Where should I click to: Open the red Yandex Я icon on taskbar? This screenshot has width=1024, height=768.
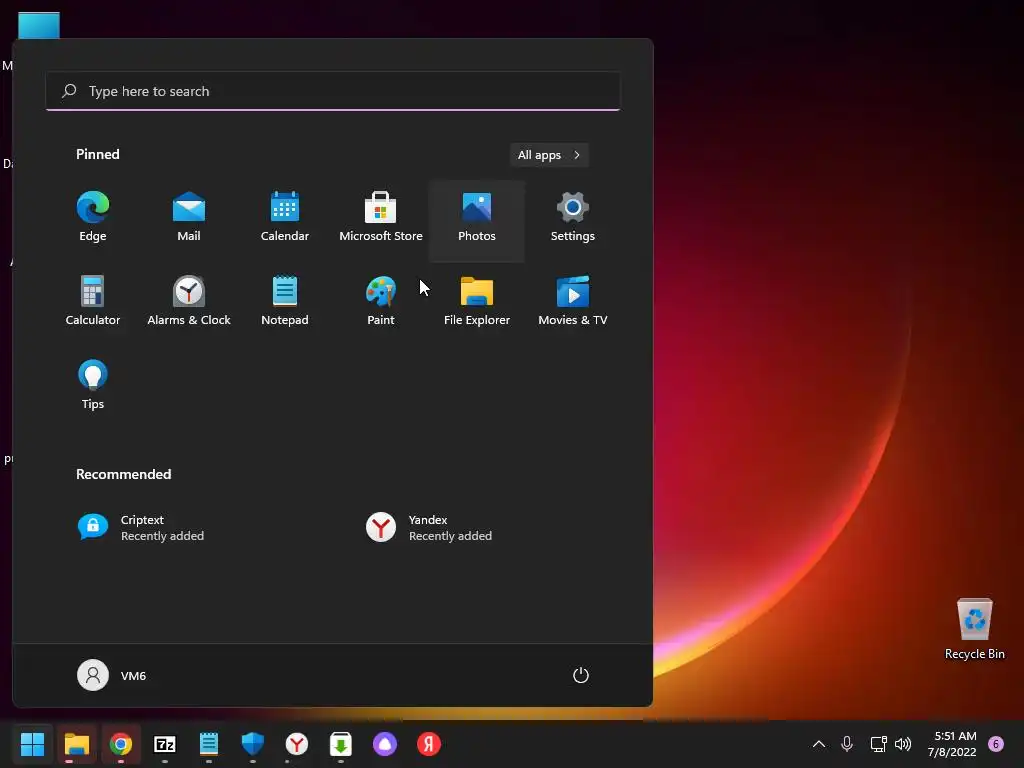coord(429,744)
